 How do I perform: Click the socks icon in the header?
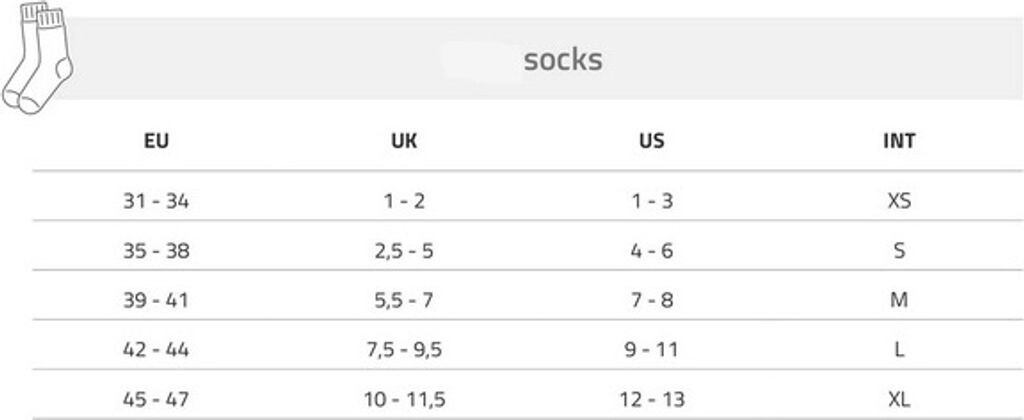38,58
